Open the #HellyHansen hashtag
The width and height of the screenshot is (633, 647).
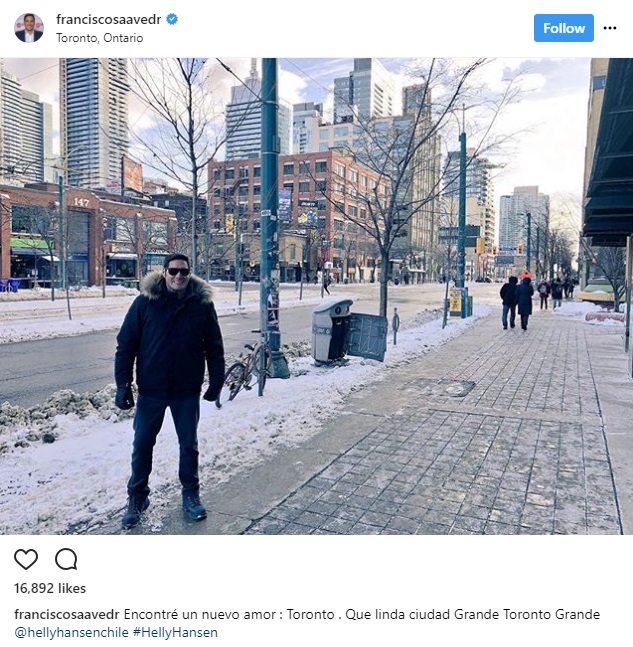[x=175, y=632]
